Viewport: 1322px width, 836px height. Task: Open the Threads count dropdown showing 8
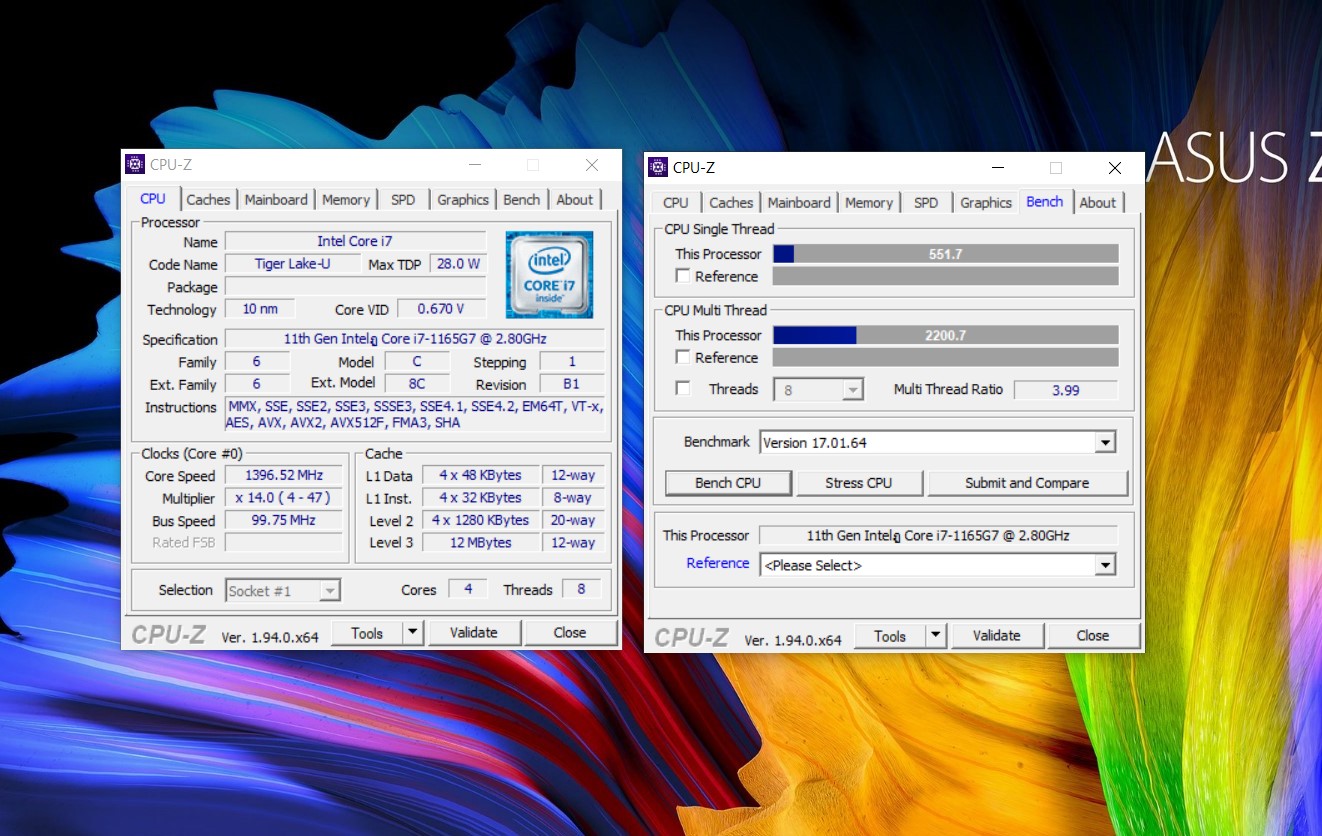coord(818,390)
